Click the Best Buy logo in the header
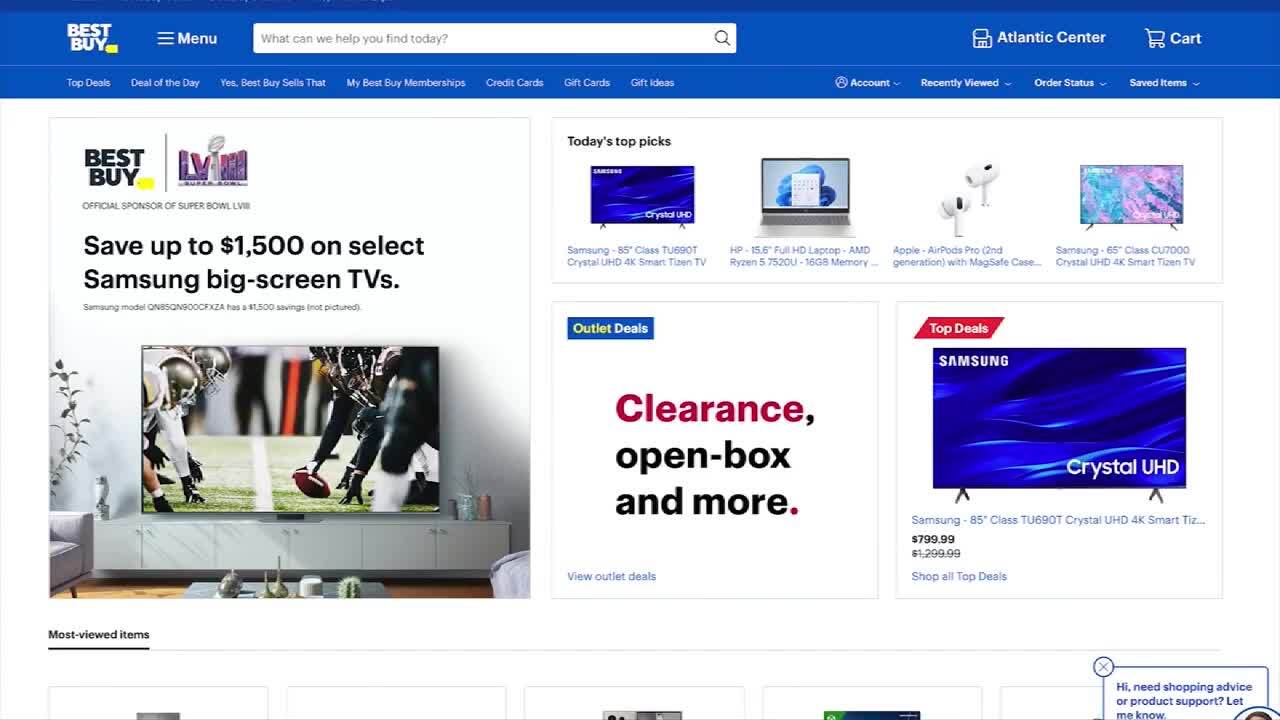The width and height of the screenshot is (1280, 720). pos(92,38)
